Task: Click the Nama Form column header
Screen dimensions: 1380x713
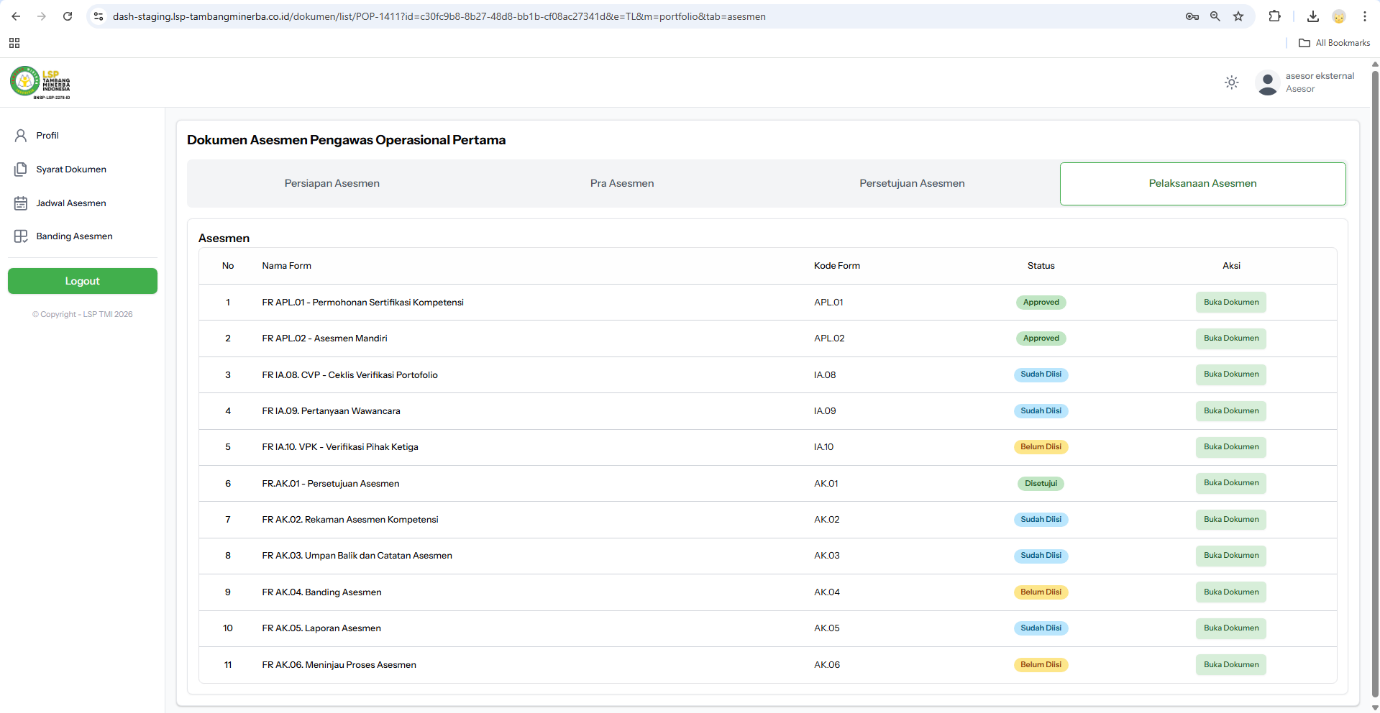Action: click(287, 266)
